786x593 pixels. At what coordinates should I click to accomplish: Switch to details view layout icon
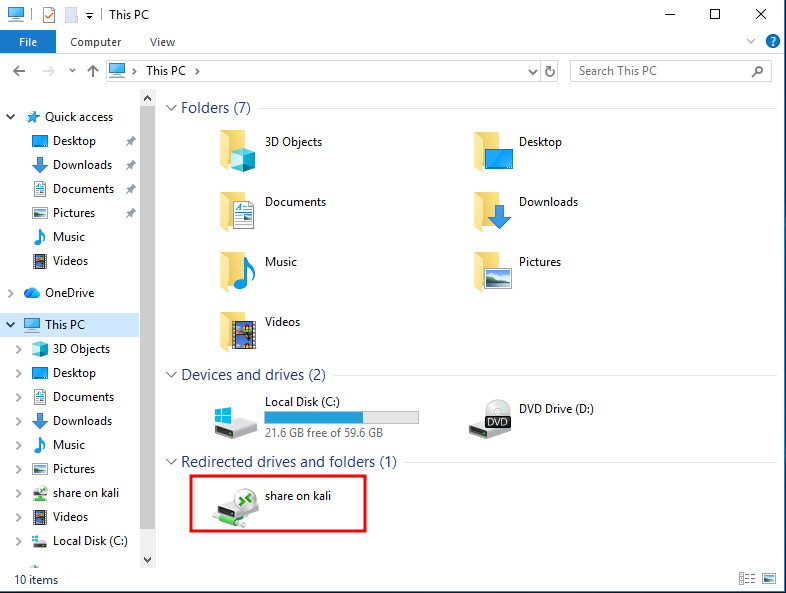point(746,578)
